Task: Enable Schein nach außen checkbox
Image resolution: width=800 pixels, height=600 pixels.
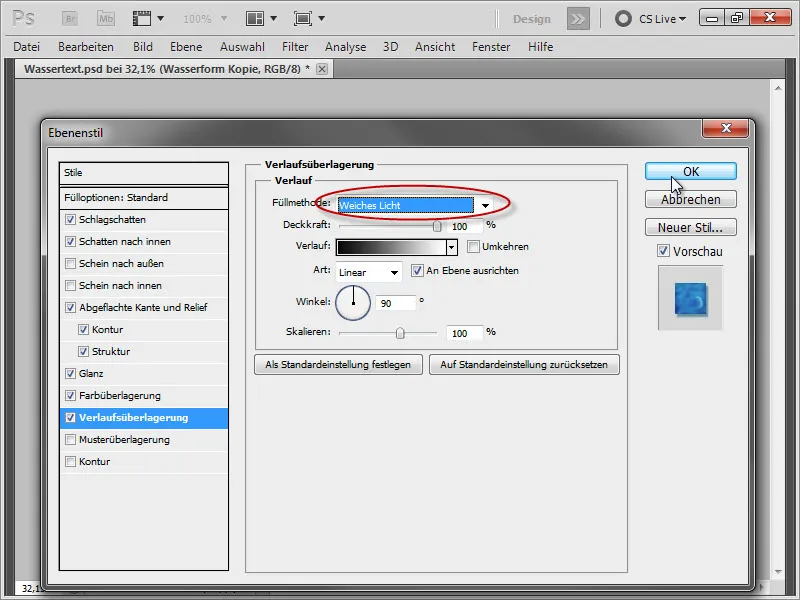Action: click(70, 264)
